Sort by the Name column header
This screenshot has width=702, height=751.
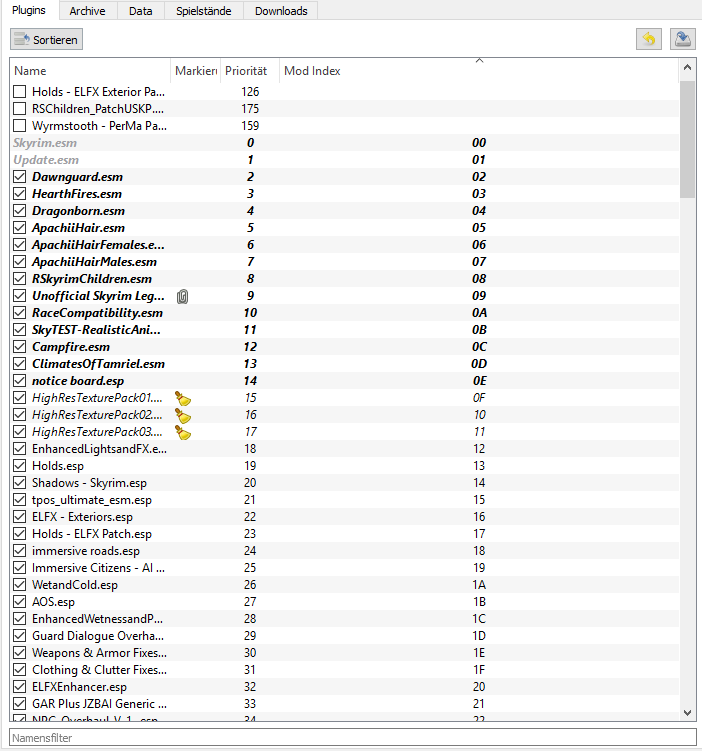click(90, 71)
